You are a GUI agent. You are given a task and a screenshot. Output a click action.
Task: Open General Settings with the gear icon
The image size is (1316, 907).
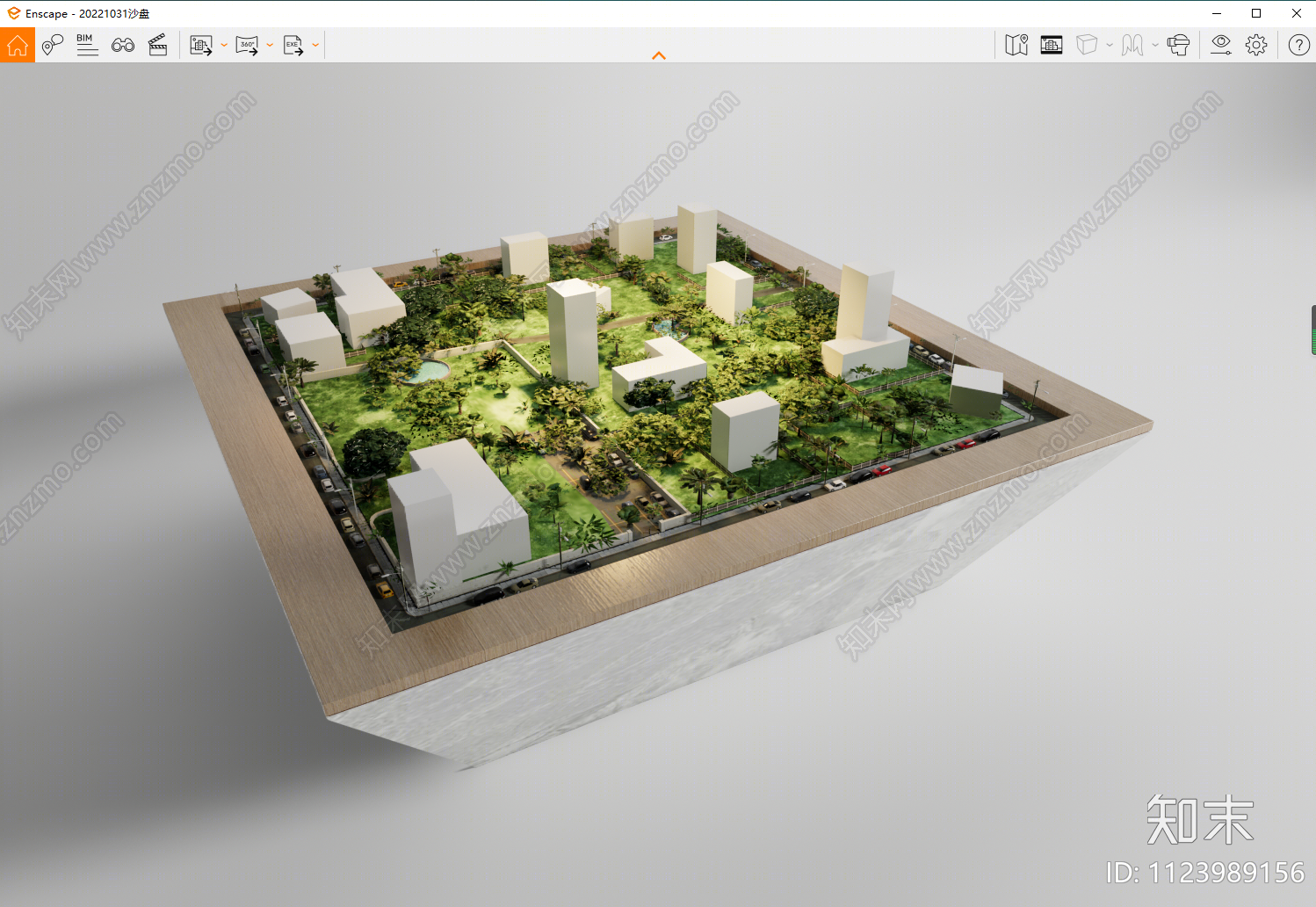1256,45
